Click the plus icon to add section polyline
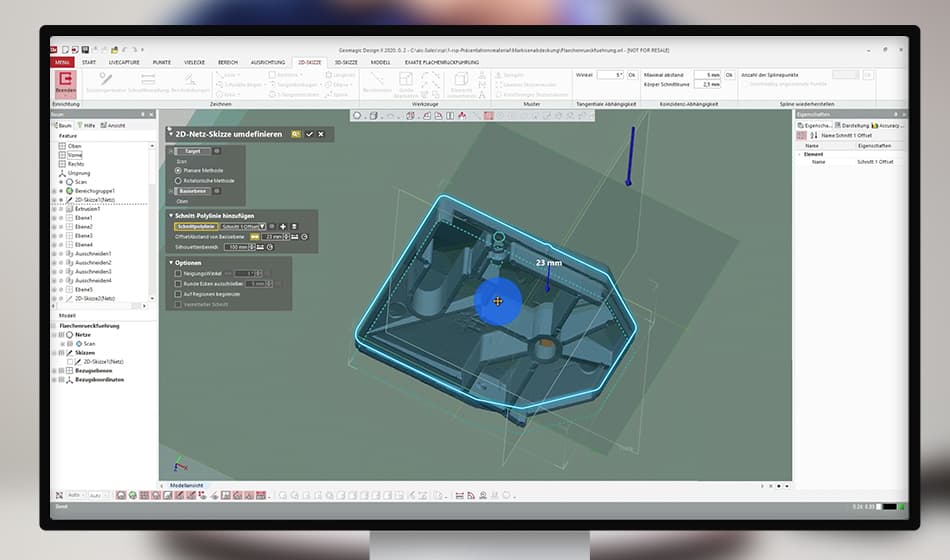 (283, 226)
